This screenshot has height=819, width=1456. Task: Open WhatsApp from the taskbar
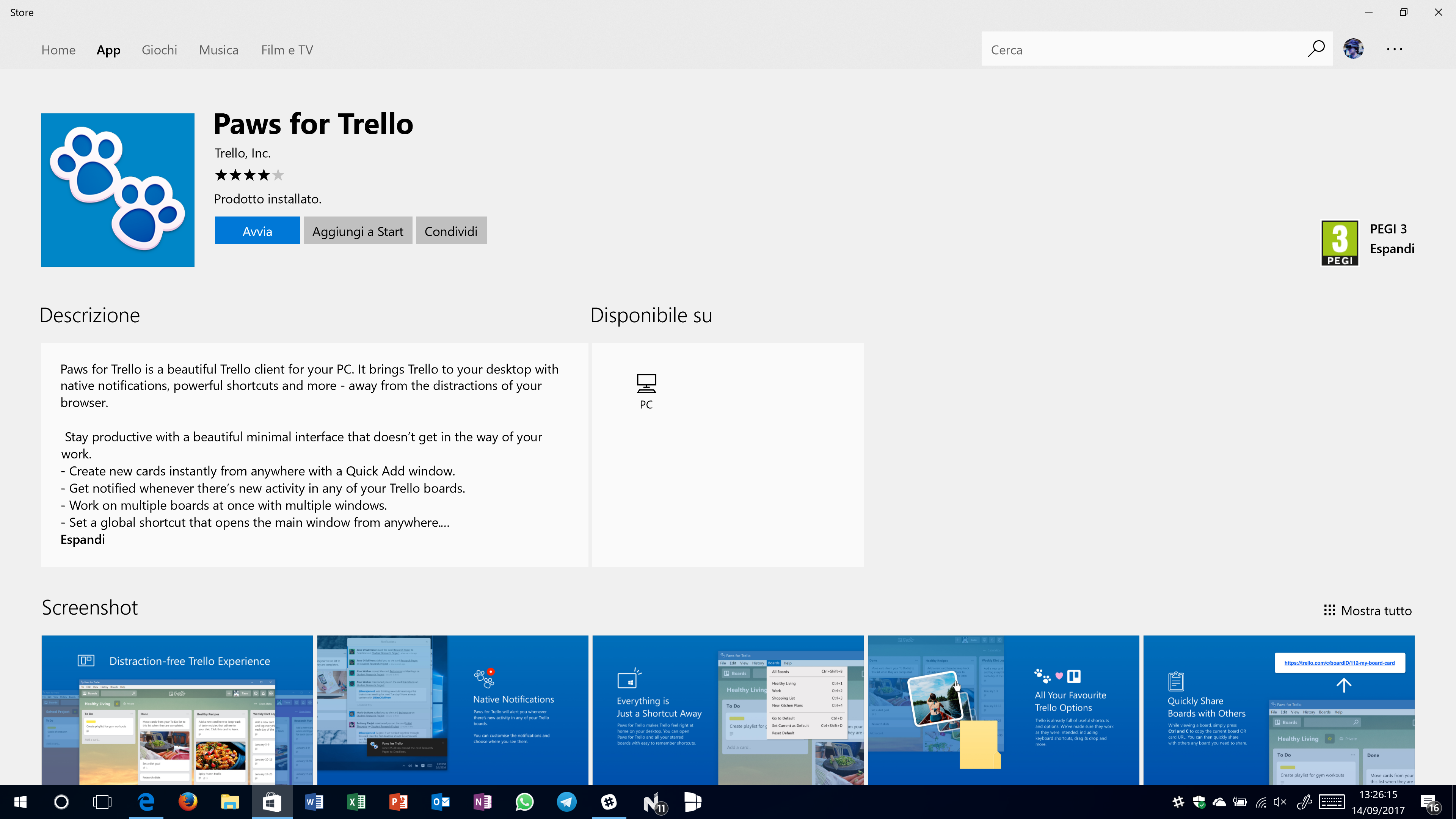pos(524,802)
